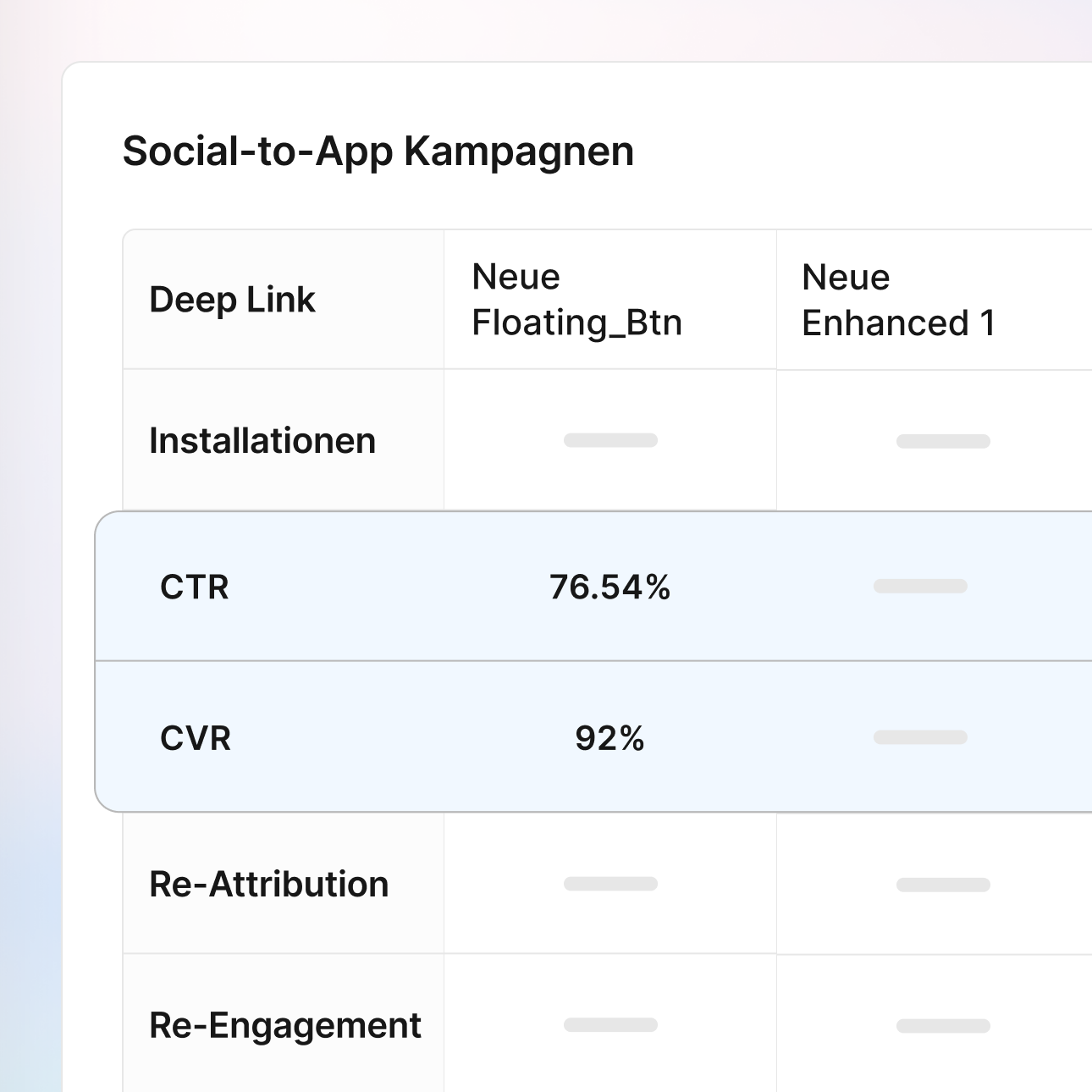Open the Neue Floating_Btn column header
The height and width of the screenshot is (1092, 1092).
(x=576, y=300)
